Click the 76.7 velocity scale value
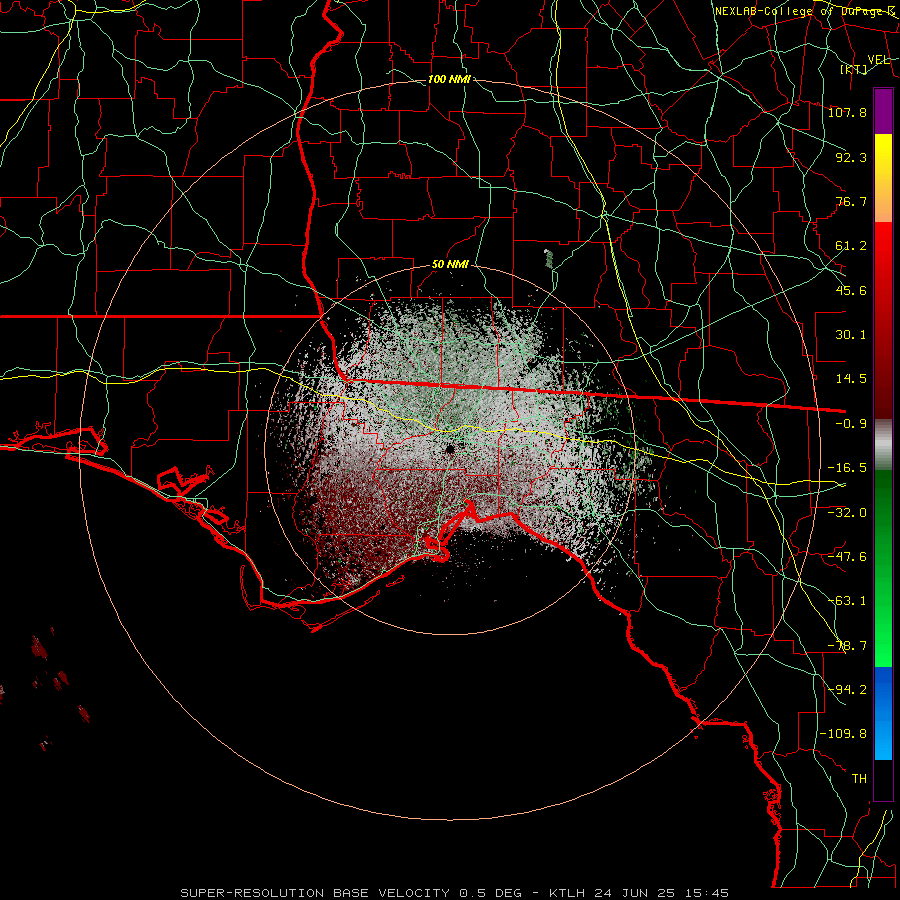Image resolution: width=900 pixels, height=900 pixels. 851,201
